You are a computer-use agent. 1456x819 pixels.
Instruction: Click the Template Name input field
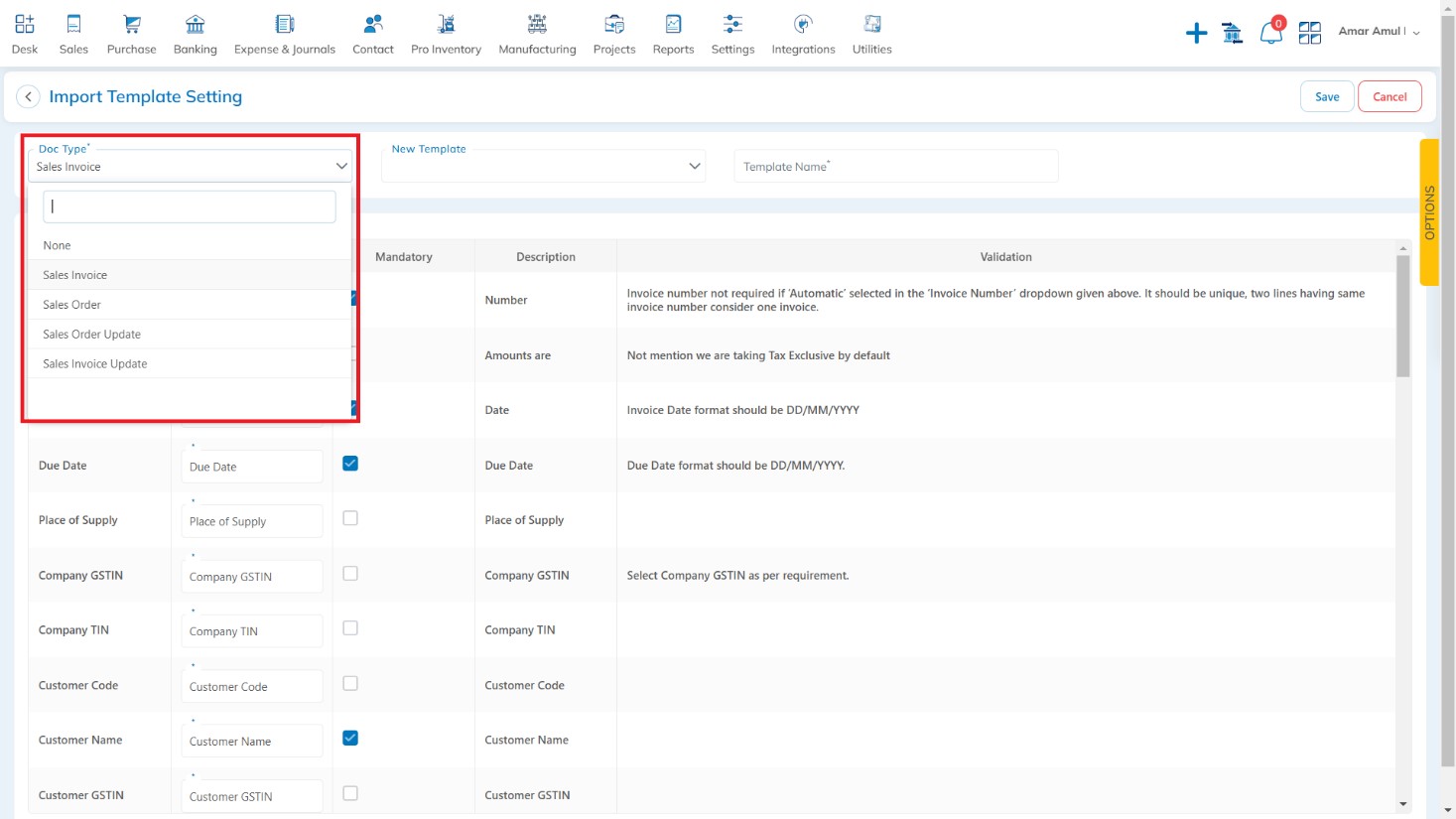(896, 166)
